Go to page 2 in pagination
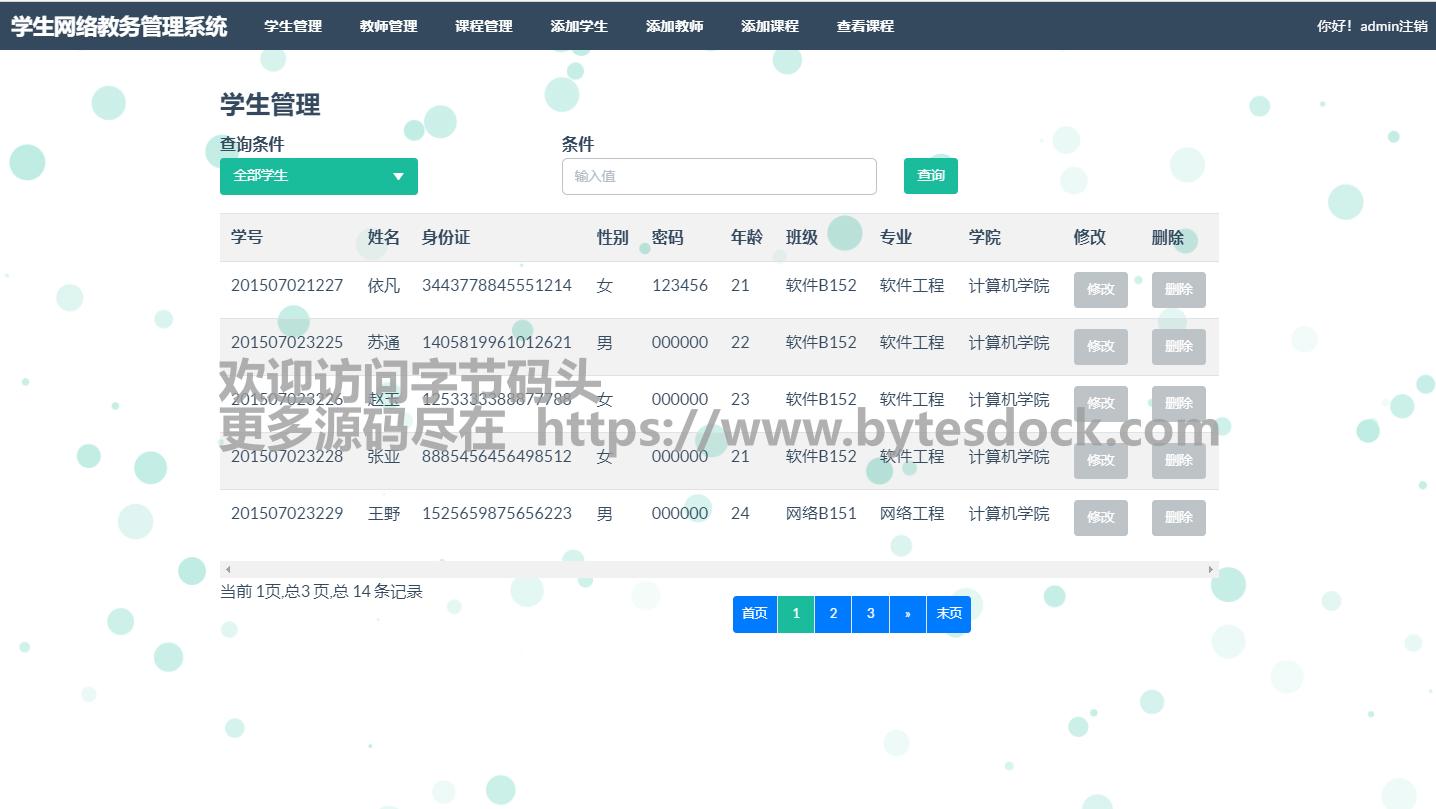The width and height of the screenshot is (1436, 809). click(x=833, y=613)
